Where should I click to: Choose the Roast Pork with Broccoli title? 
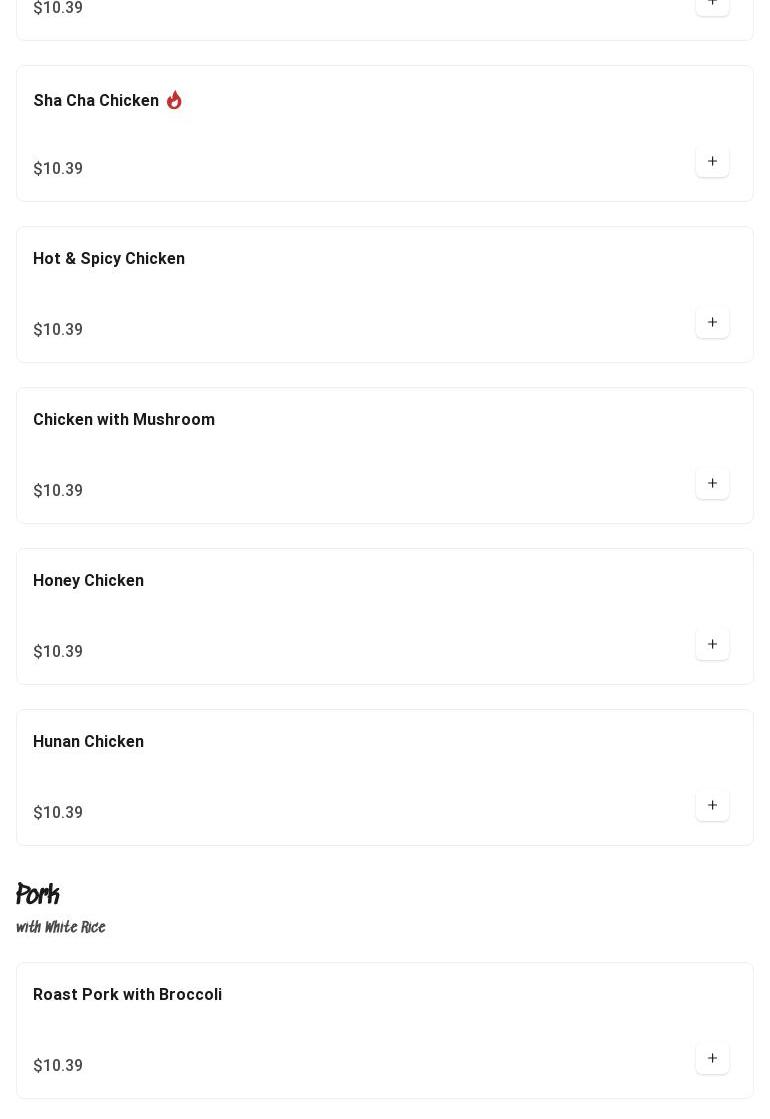[x=127, y=995]
